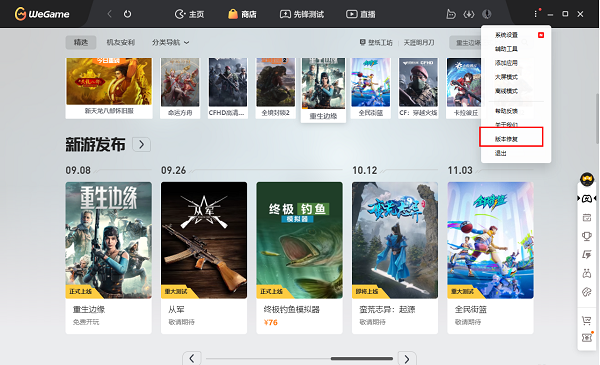Click the page vertical scrollbar
Screen dimensions: 600x365
[598, 119]
